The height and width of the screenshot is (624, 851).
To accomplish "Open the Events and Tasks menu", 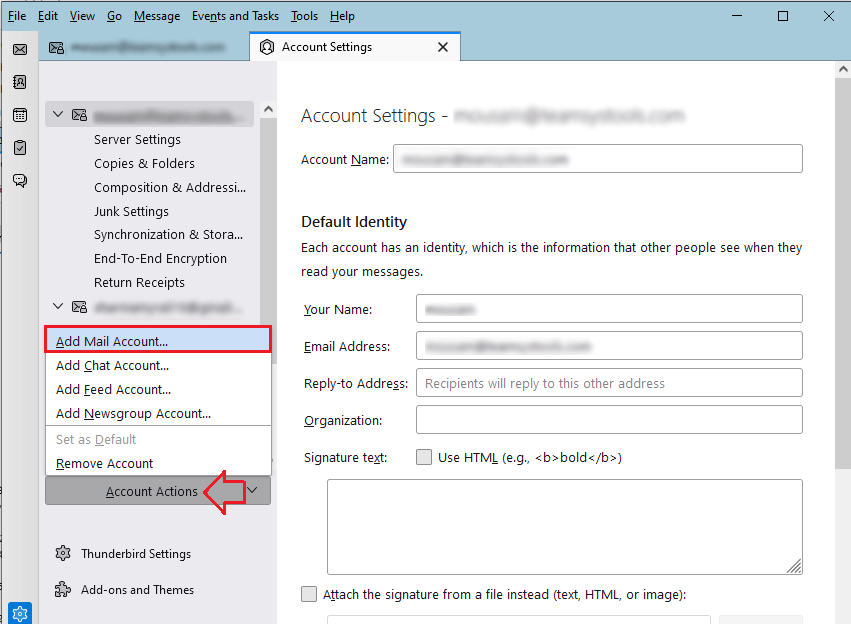I will click(x=235, y=16).
